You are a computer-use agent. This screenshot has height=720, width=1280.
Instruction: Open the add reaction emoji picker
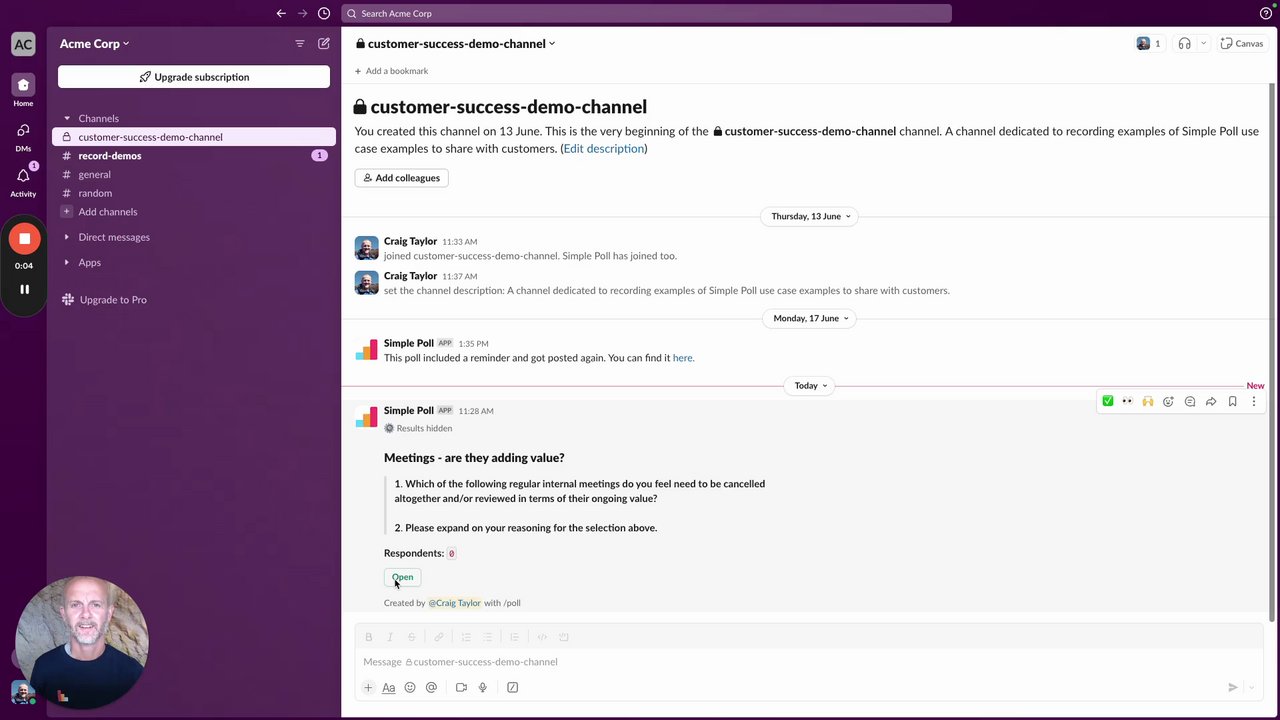click(x=1168, y=401)
